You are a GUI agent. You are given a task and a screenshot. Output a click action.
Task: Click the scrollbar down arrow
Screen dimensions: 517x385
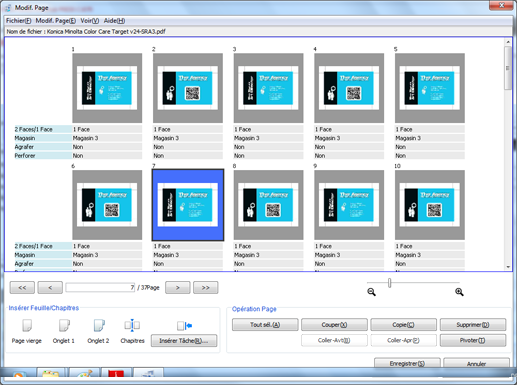tap(508, 267)
